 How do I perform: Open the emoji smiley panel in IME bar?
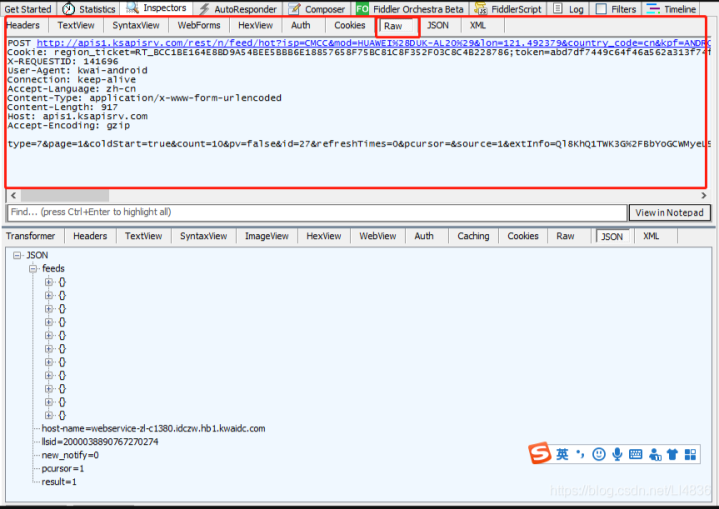point(599,454)
